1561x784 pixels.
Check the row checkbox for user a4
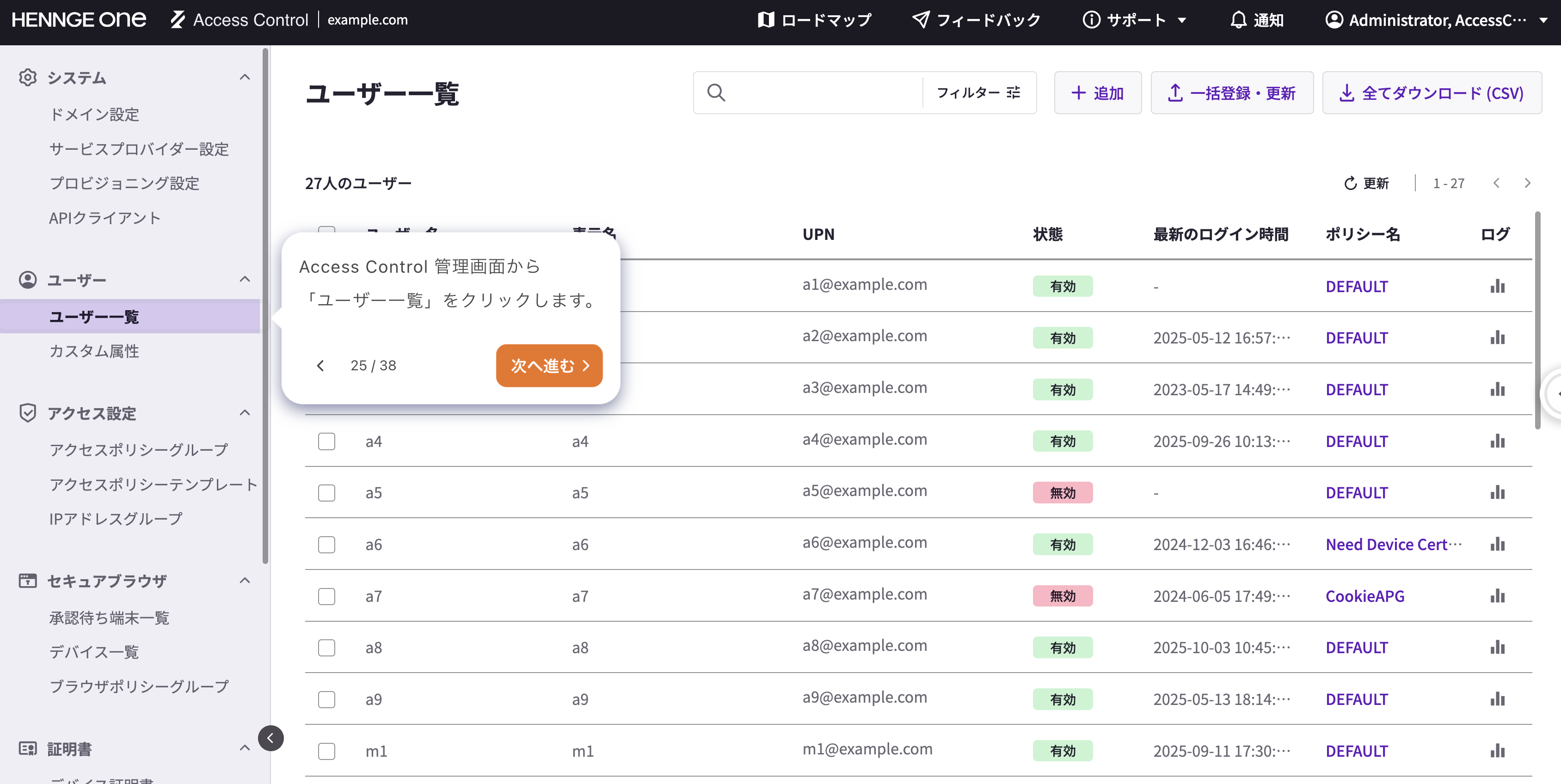click(x=326, y=441)
